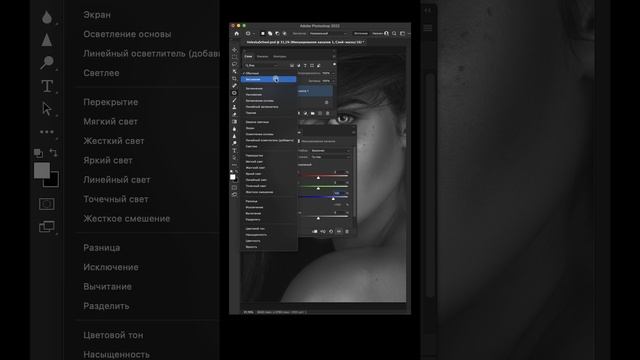This screenshot has height=360, width=640.
Task: Select the Spot Healing tool in small toolbar
Action: coord(234,93)
